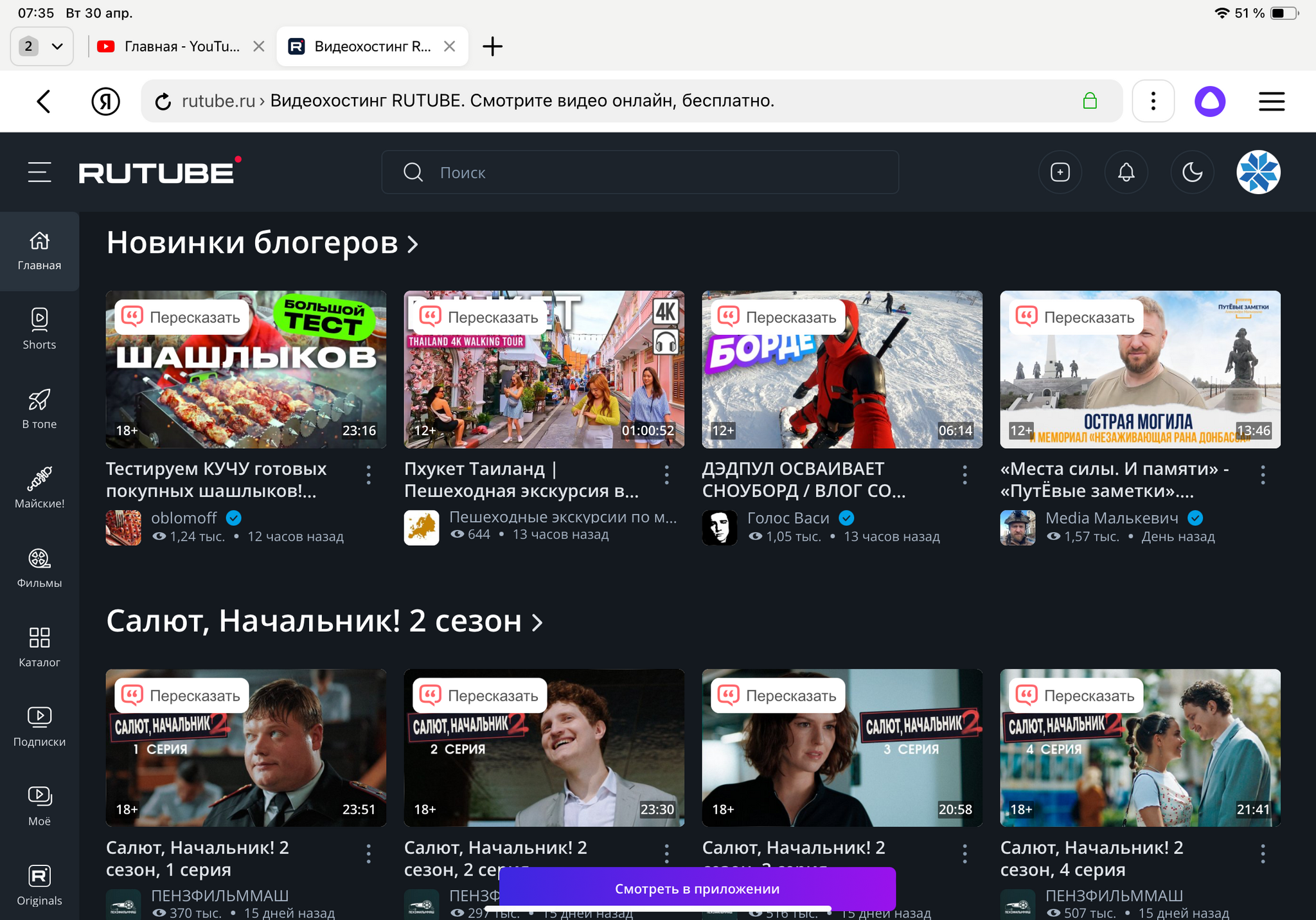This screenshot has width=1316, height=920.
Task: Click Пересказать on Пхукет video
Action: point(480,317)
